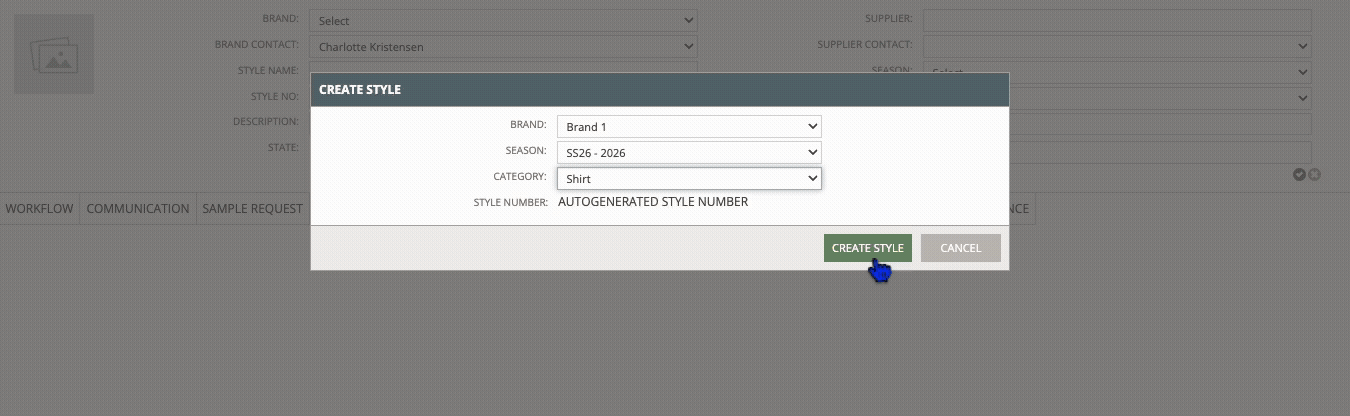Expand the background Brand dropdown showing Select

pyautogui.click(x=503, y=20)
